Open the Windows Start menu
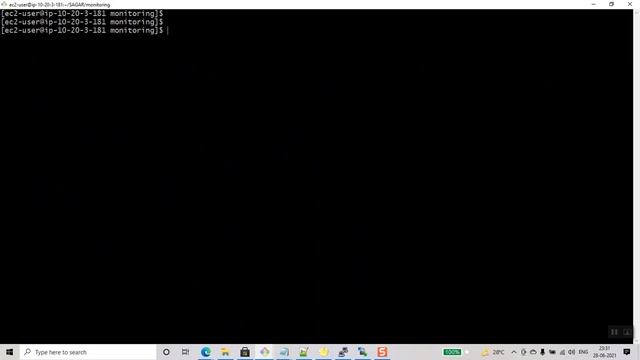Screen dimensions: 640x360 (x=9, y=352)
